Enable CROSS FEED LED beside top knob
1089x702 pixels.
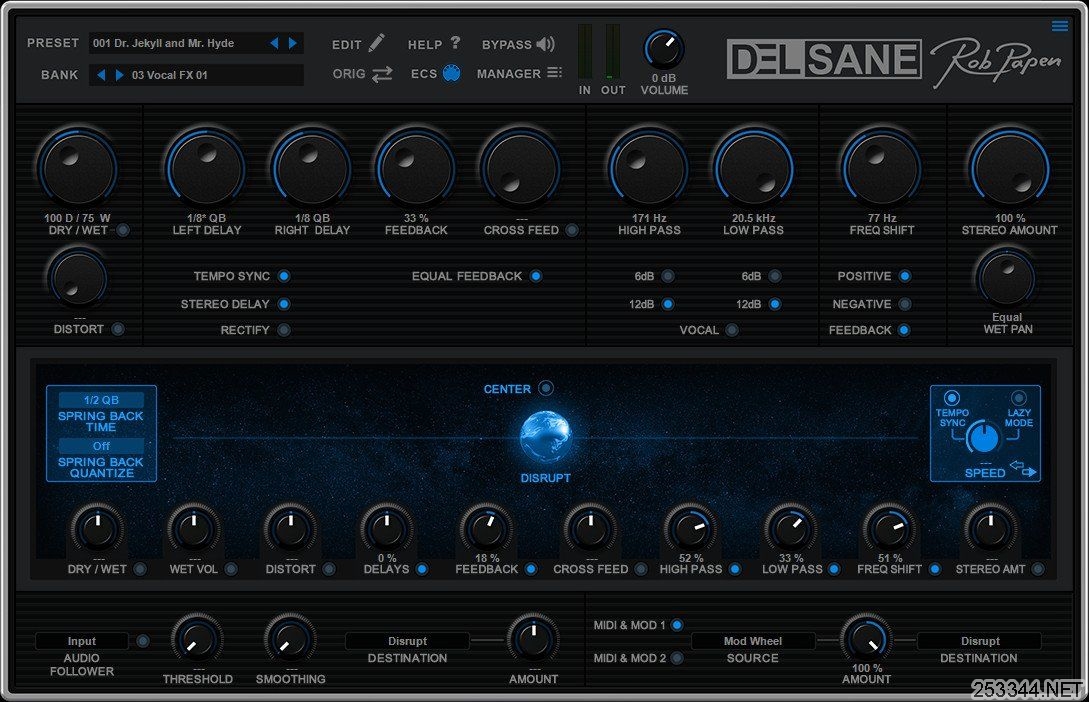[572, 230]
